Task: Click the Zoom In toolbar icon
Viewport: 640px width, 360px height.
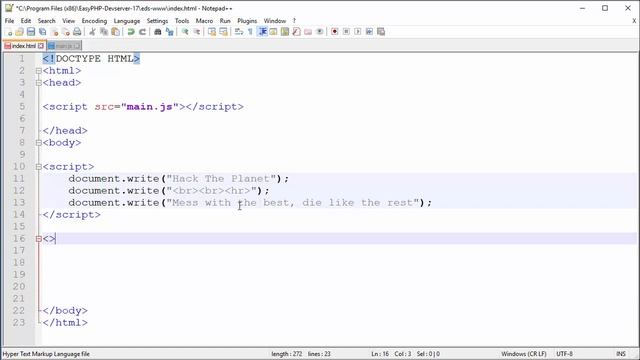Action: [185, 32]
